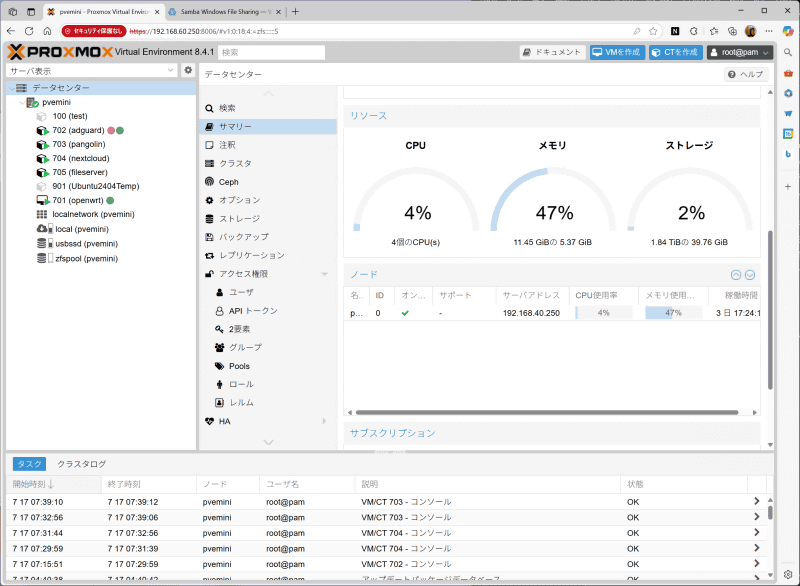The width and height of the screenshot is (800, 586).
Task: Collapse the ノード panel up arrow
Action: coord(736,275)
